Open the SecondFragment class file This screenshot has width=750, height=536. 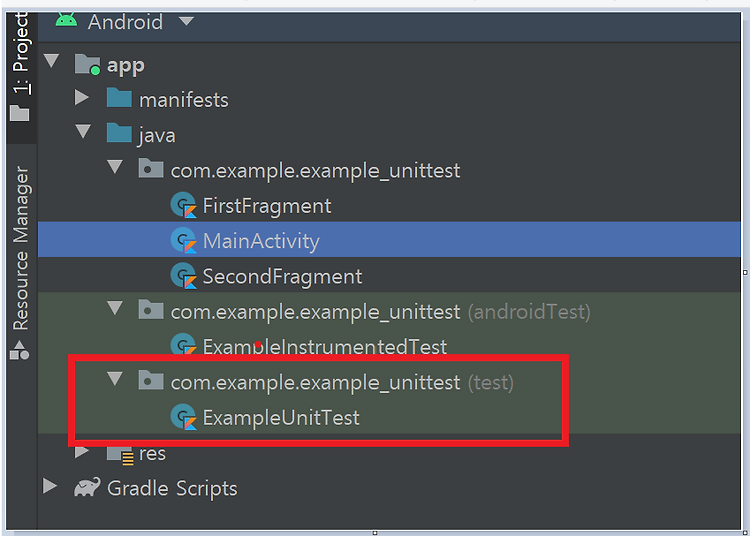282,276
